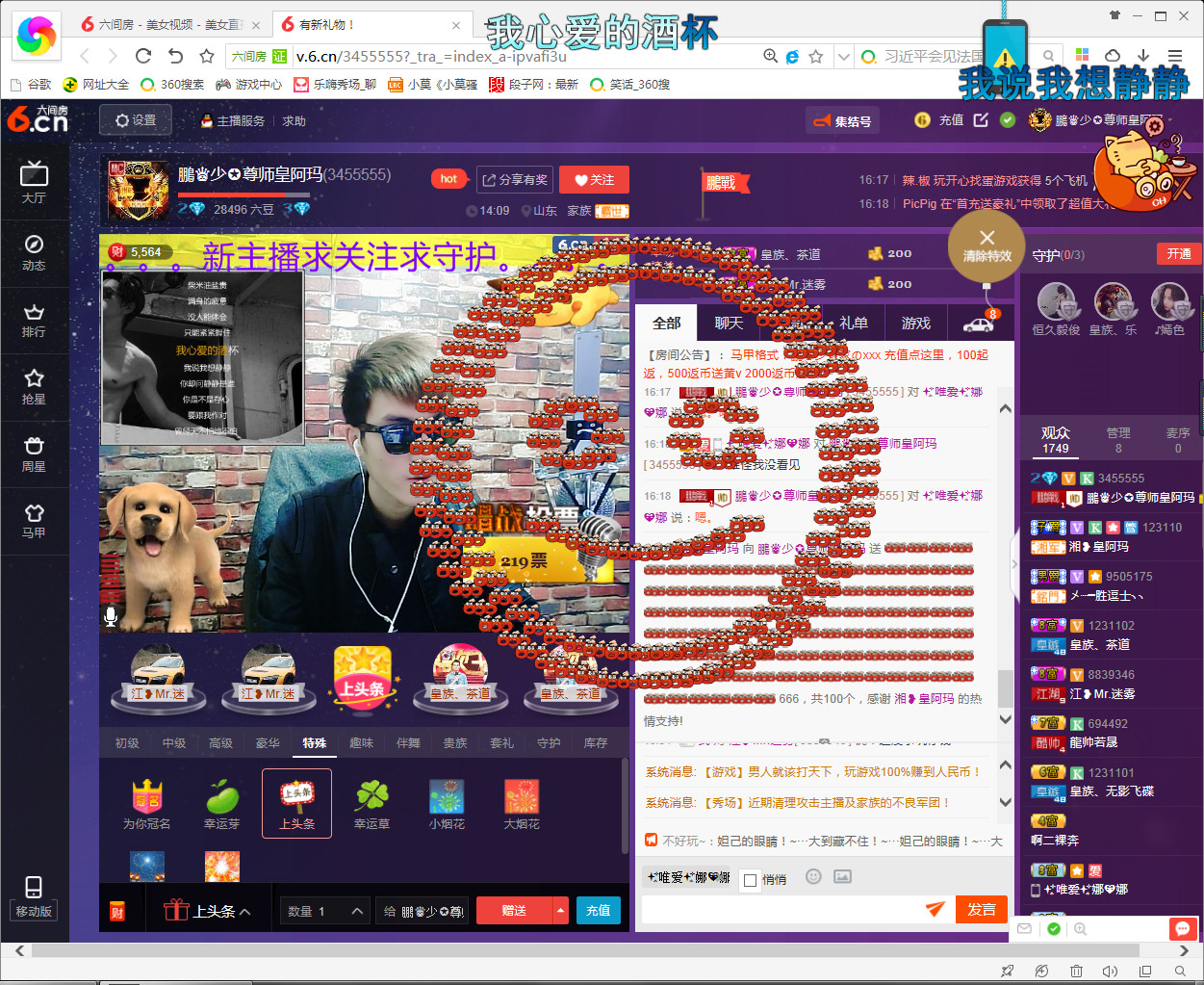Viewport: 1204px width, 985px height.
Task: Open the 移动版 mobile version icon
Action: (34, 897)
